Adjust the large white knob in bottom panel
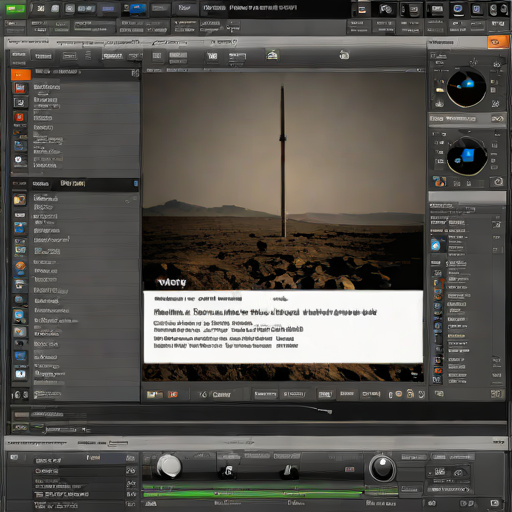 pyautogui.click(x=169, y=466)
